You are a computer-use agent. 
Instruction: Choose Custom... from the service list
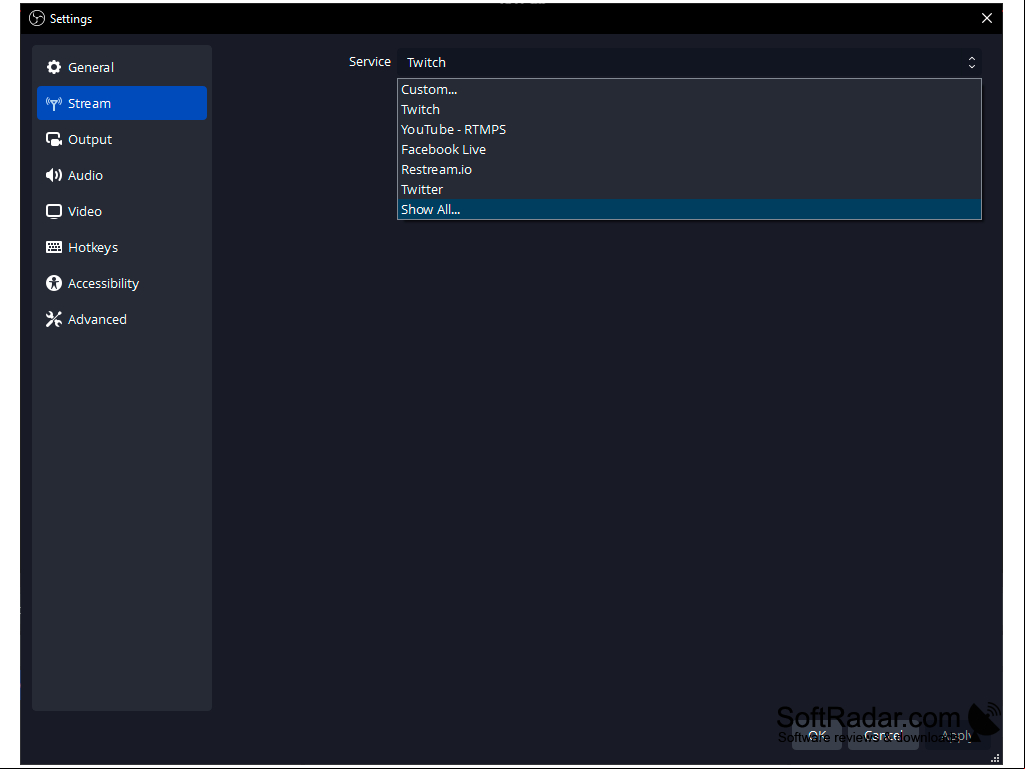tap(689, 90)
